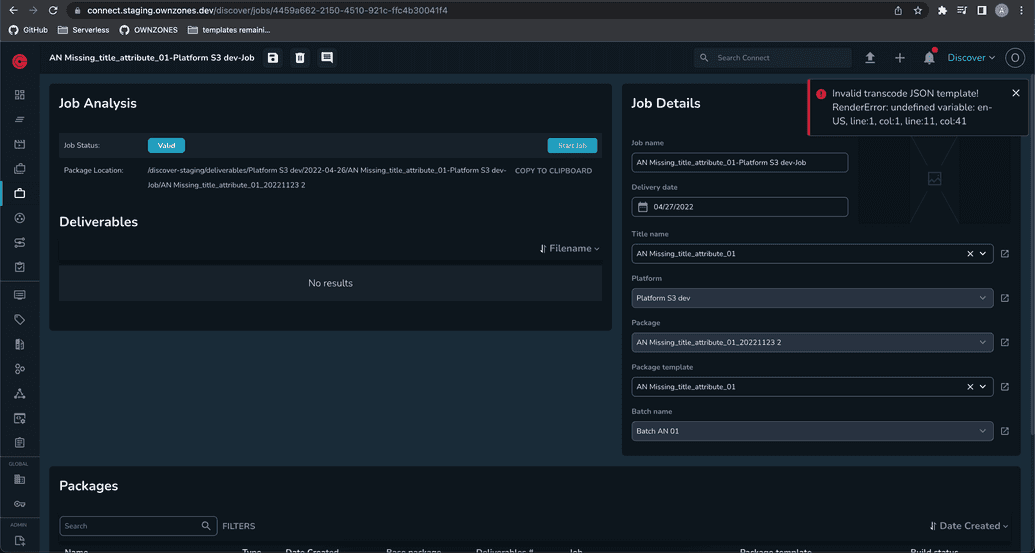The width and height of the screenshot is (1035, 553).
Task: Click the Valid job status badge
Action: click(166, 145)
